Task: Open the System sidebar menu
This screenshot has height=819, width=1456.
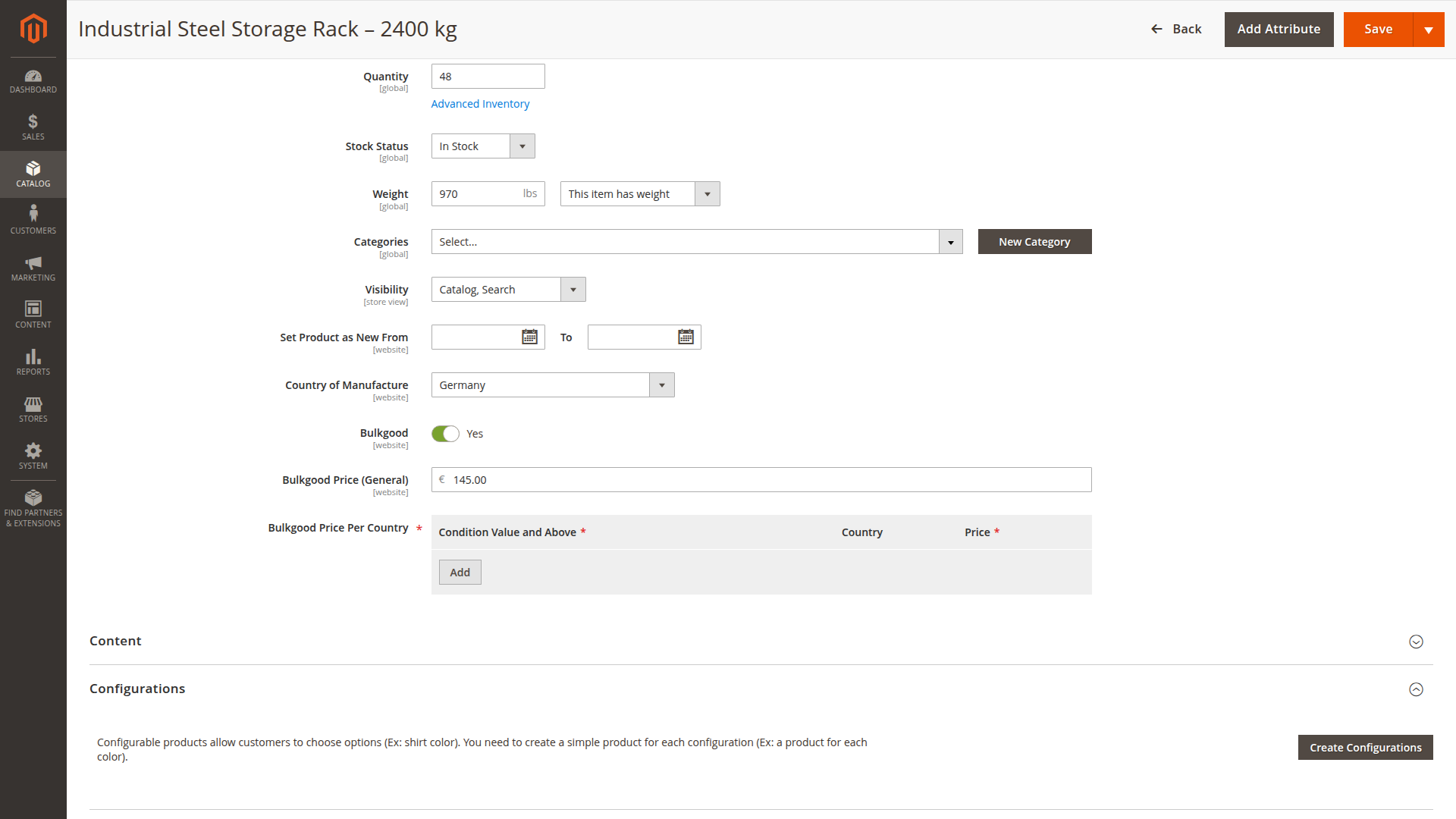Action: tap(33, 456)
